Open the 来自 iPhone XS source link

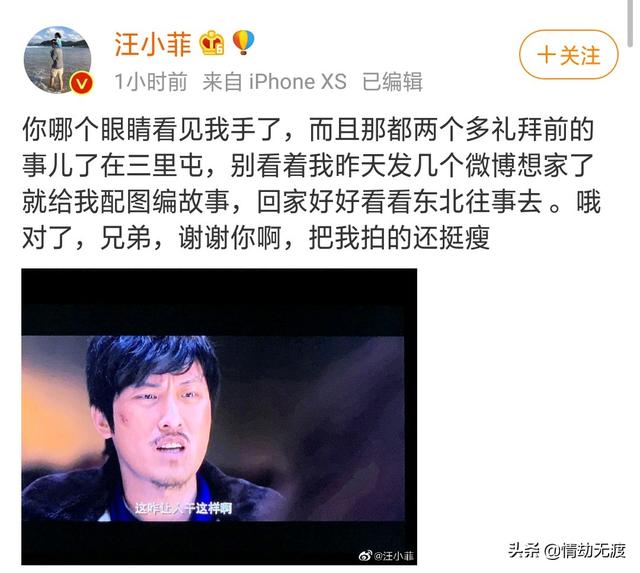274,82
